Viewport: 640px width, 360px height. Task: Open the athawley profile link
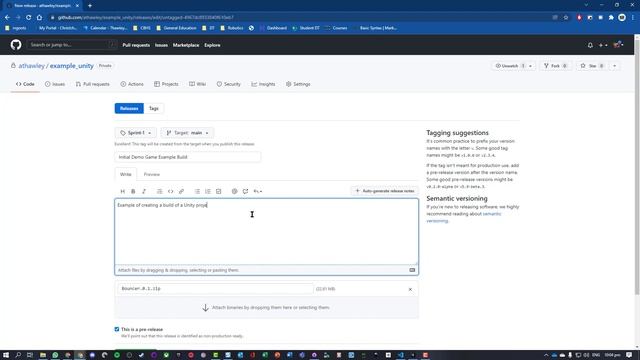pyautogui.click(x=31, y=66)
